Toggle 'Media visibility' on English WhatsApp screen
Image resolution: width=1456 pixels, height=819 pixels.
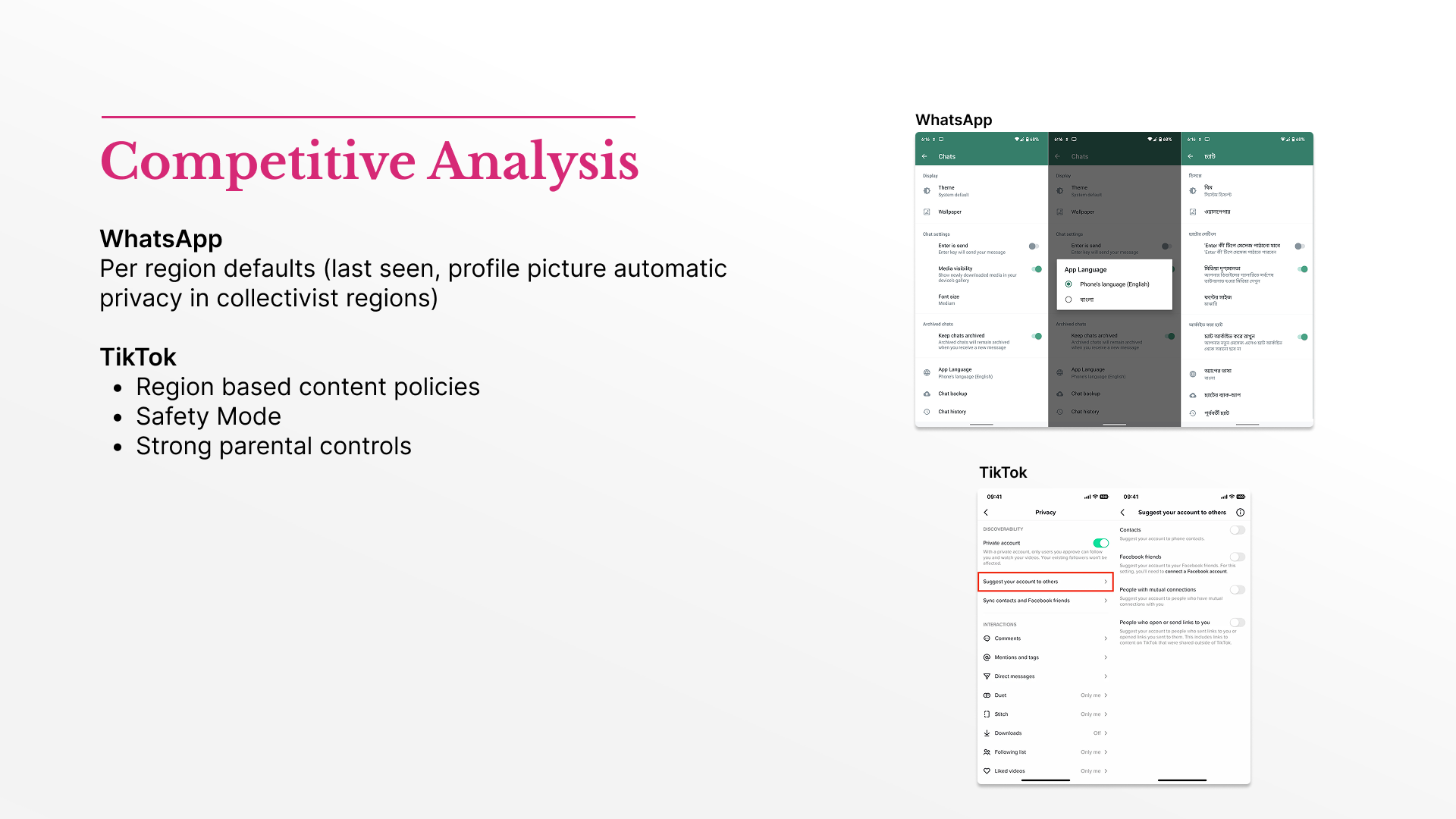click(1036, 269)
